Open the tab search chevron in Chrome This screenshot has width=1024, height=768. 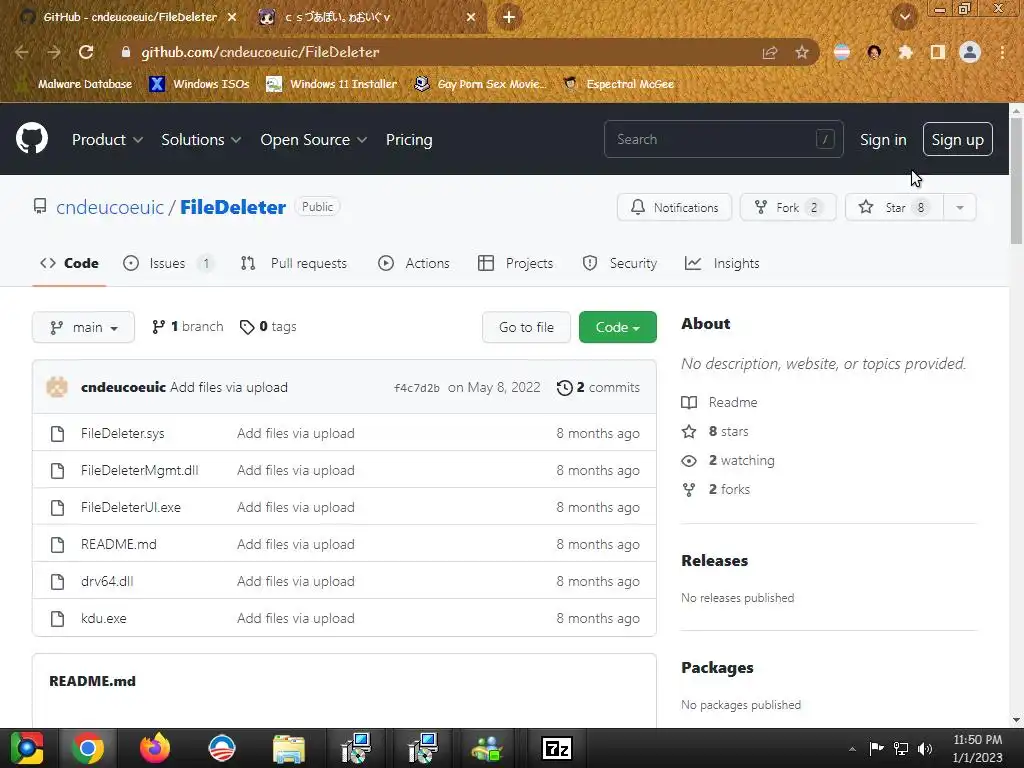click(904, 16)
